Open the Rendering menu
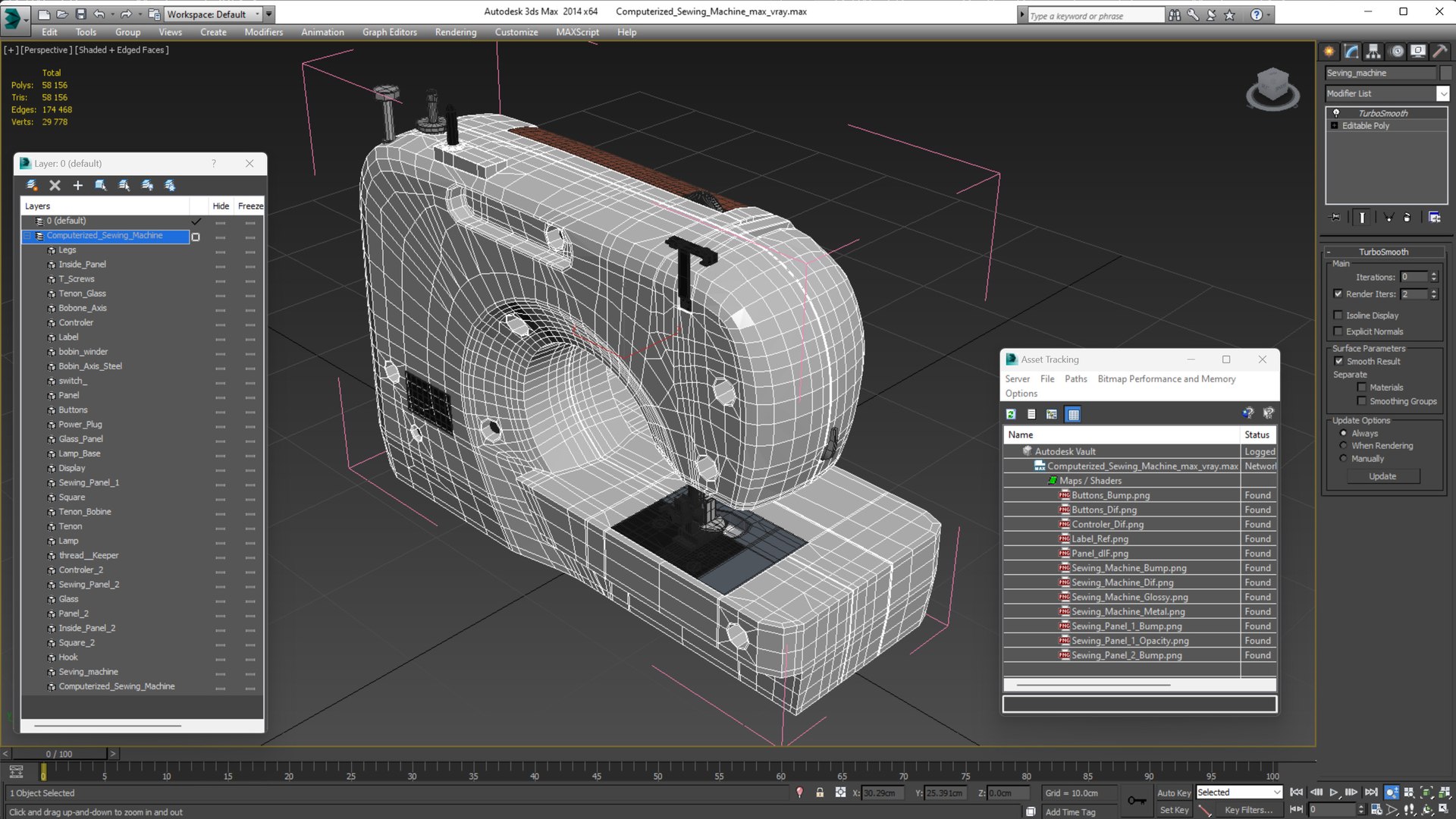 click(x=456, y=33)
